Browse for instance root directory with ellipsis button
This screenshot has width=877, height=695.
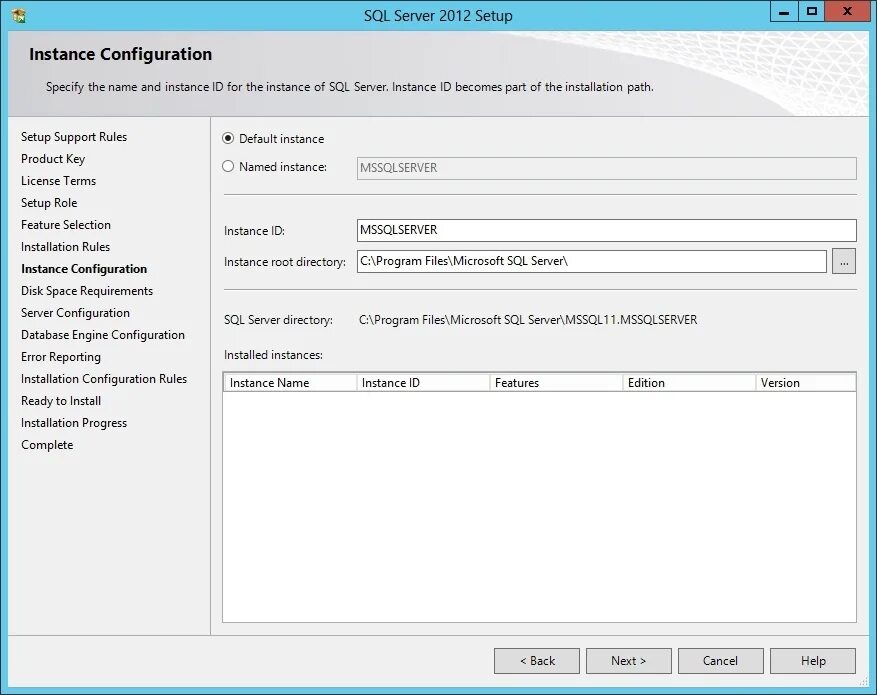click(843, 261)
